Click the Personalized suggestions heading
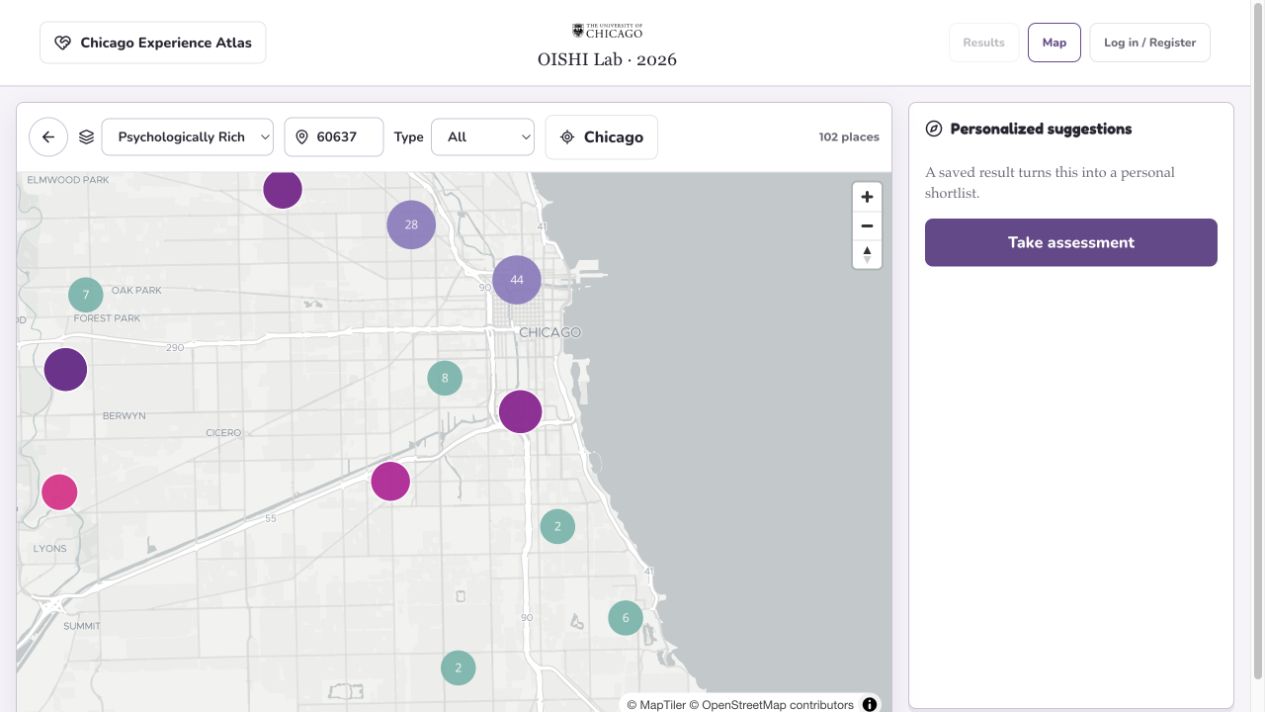Viewport: 1265px width, 712px height. click(1041, 129)
